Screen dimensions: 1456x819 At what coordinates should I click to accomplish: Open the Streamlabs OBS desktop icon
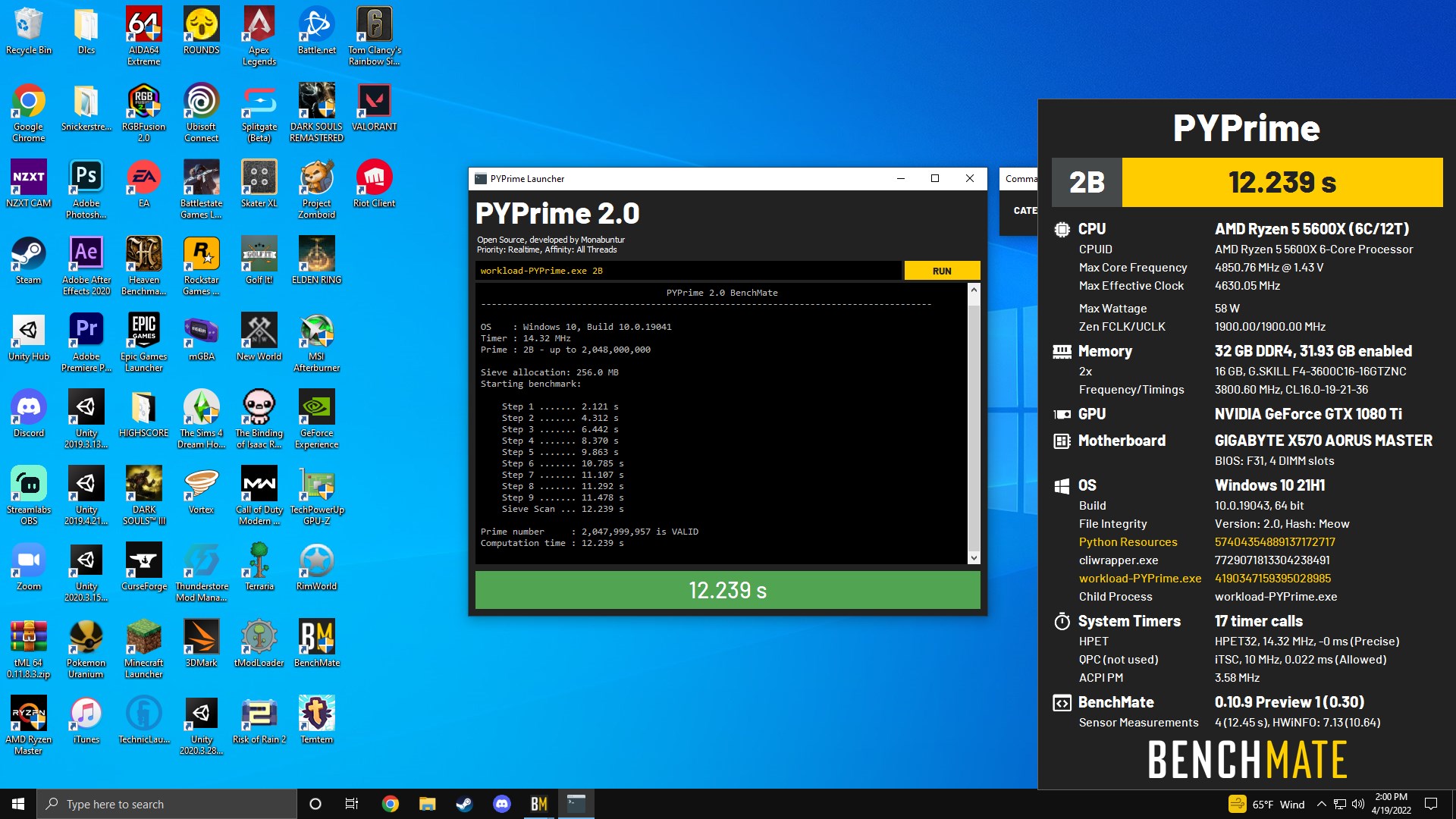29,495
